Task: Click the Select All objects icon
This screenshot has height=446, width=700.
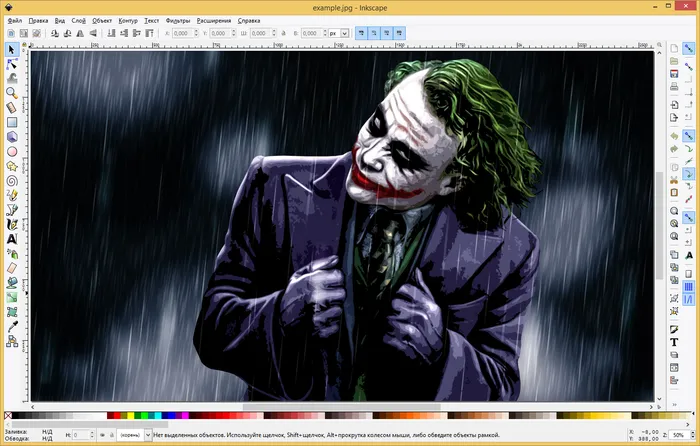Action: (11, 33)
